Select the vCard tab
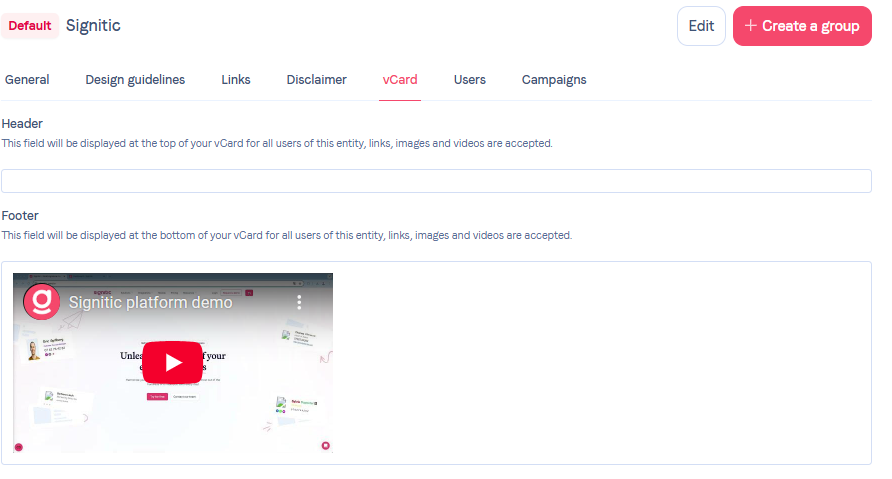Image resolution: width=892 pixels, height=479 pixels. [400, 80]
